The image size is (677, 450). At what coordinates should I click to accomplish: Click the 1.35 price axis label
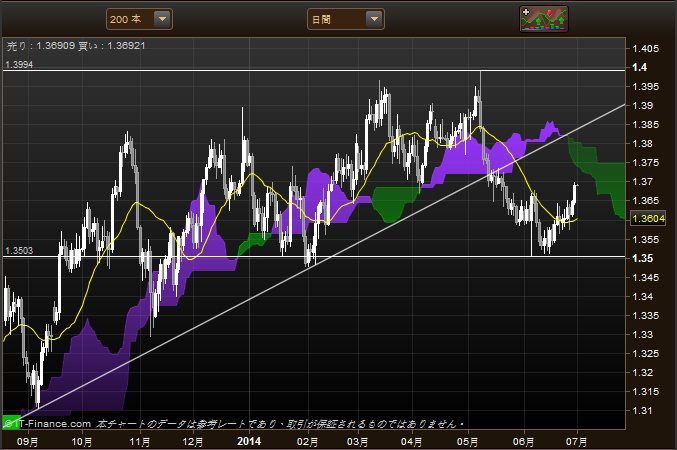(x=642, y=258)
